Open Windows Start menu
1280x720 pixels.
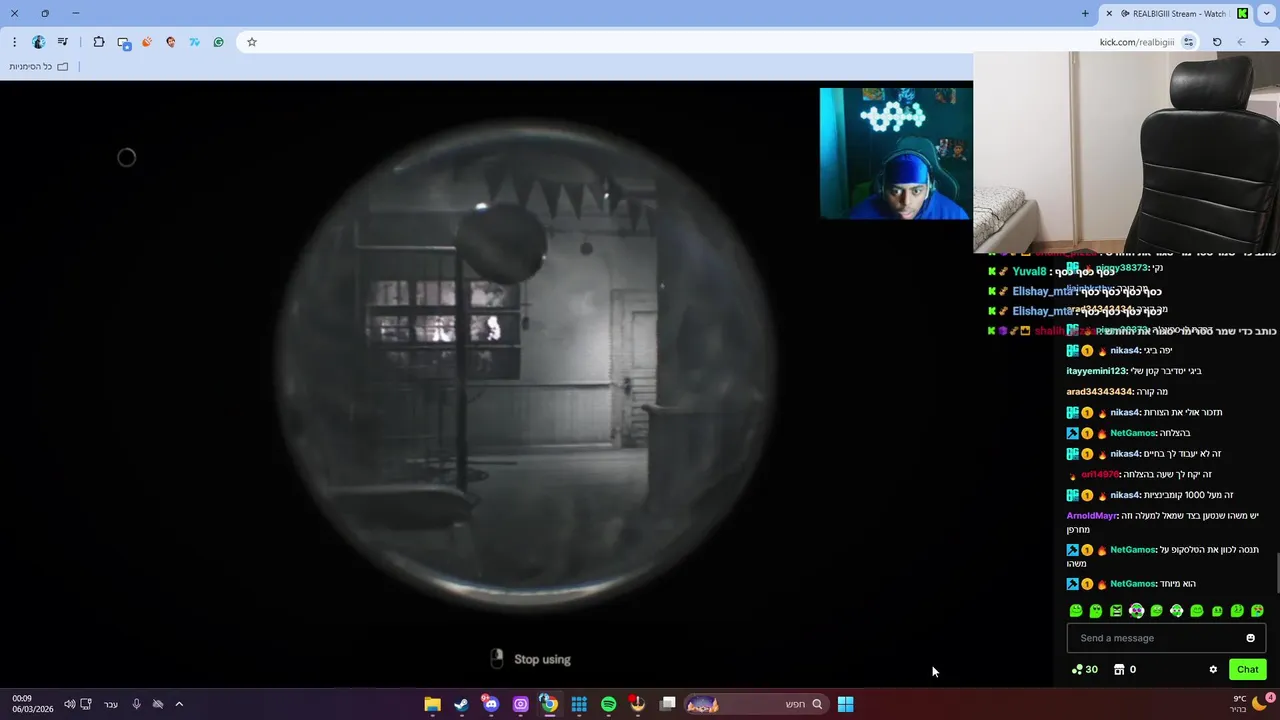(845, 704)
